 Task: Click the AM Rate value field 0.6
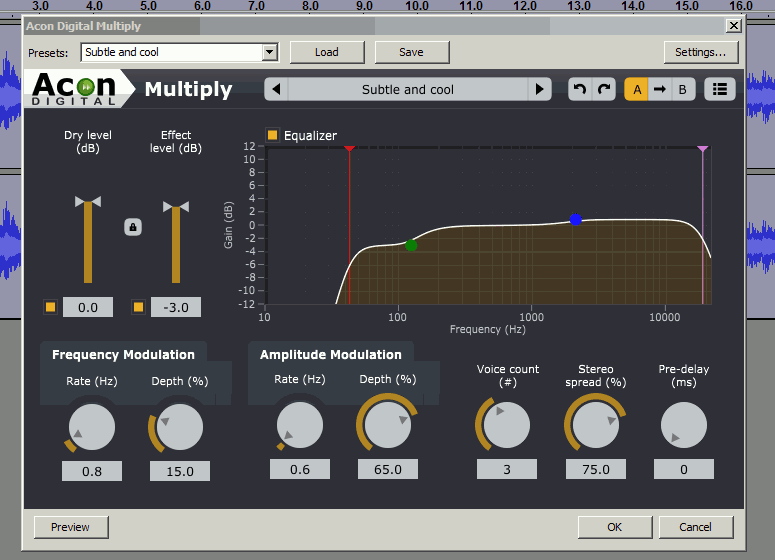tap(300, 469)
